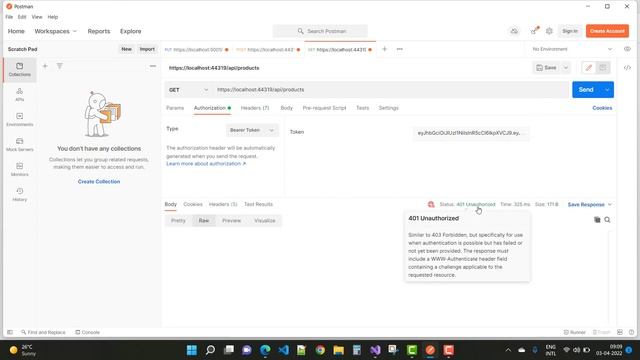Click the environment quick look eye icon
Screen dimensions: 640x360
click(627, 49)
